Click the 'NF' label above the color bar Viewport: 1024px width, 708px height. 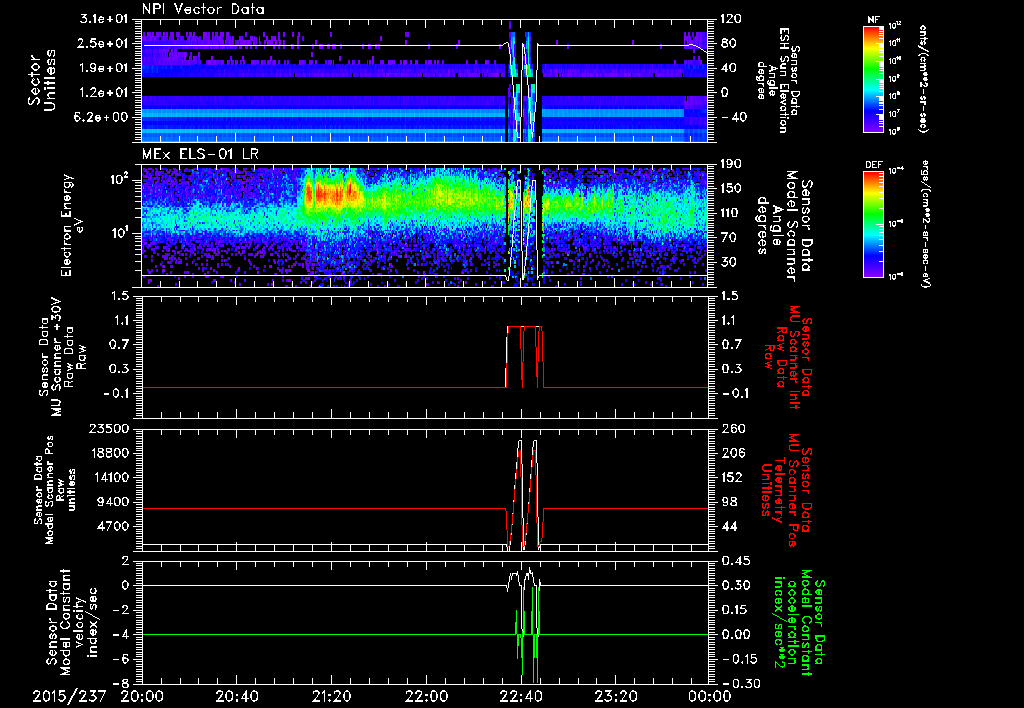coord(874,20)
